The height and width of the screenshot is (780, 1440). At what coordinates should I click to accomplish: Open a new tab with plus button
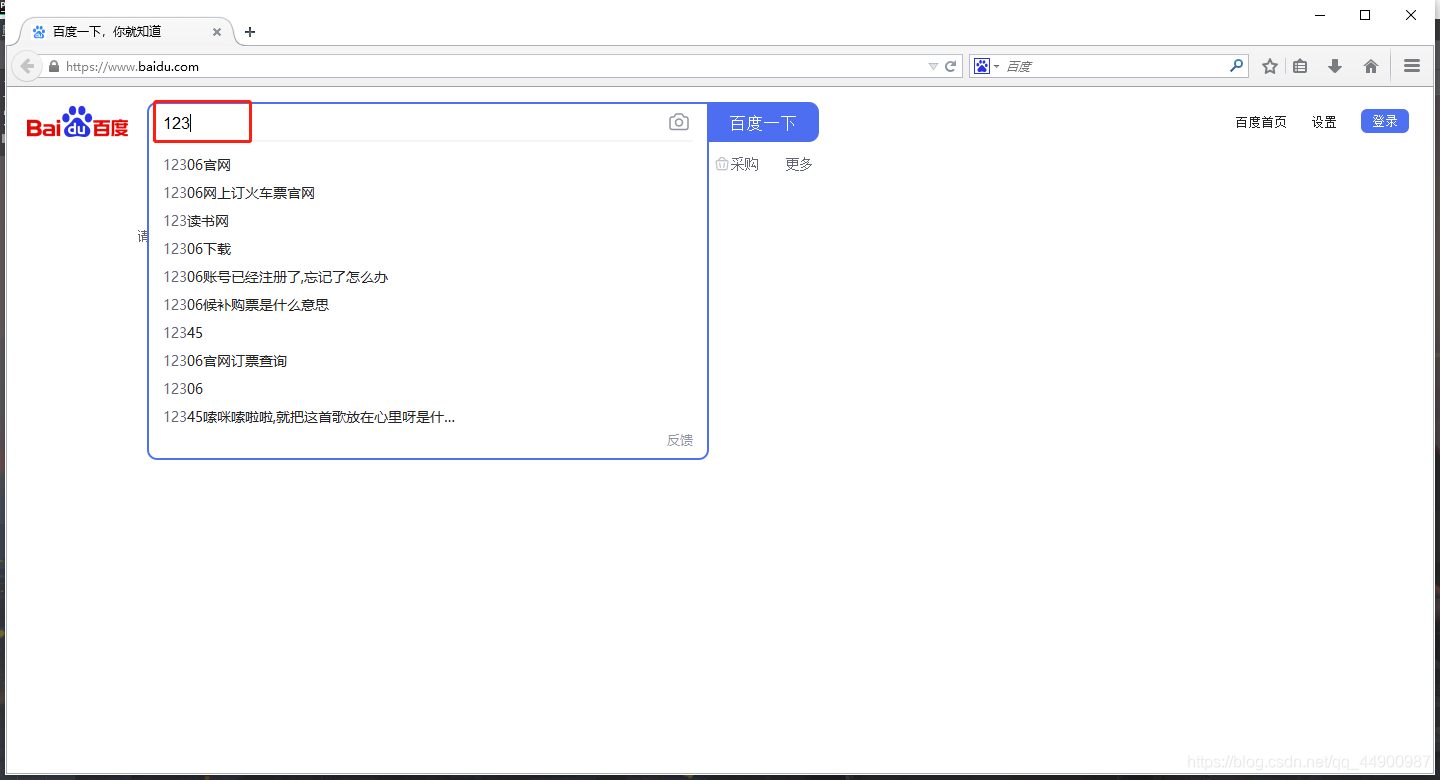pos(250,32)
